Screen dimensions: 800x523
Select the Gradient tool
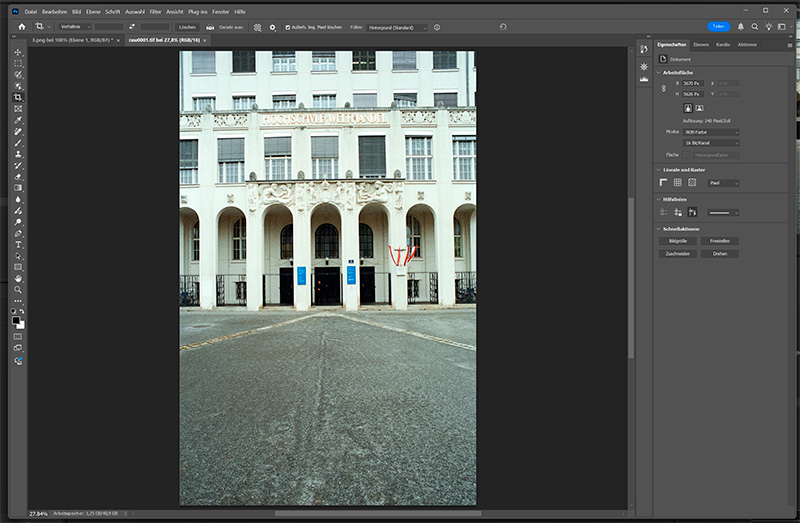(x=18, y=188)
